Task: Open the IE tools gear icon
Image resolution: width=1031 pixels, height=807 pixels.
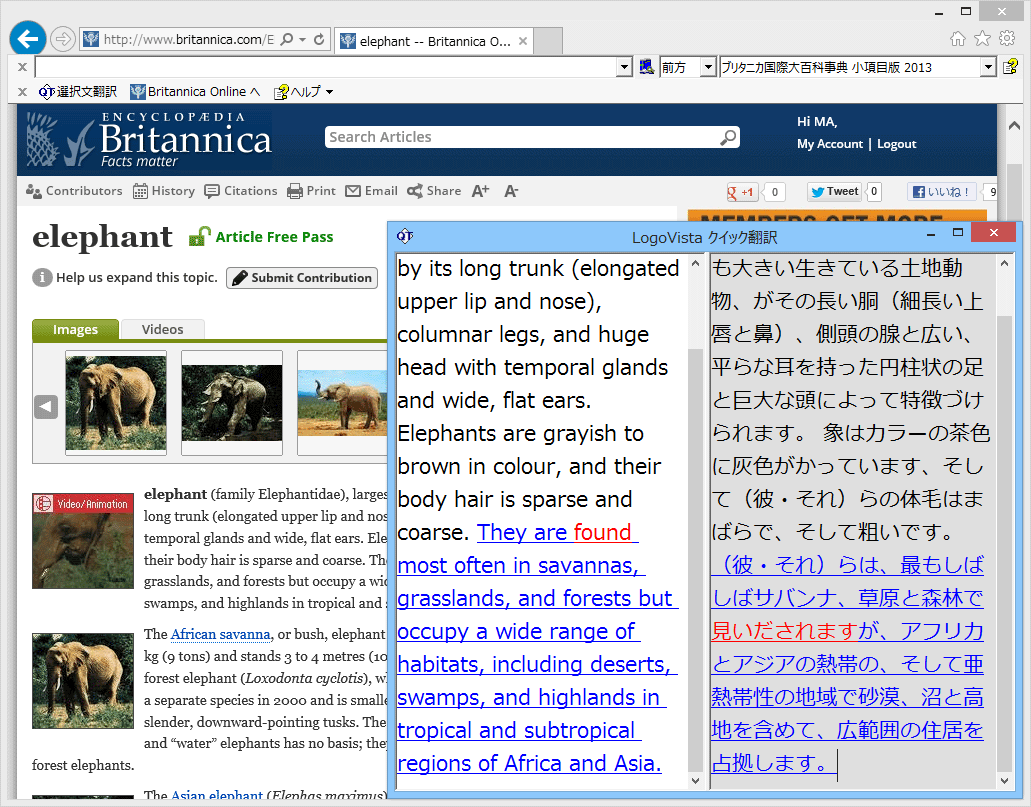Action: [1007, 39]
